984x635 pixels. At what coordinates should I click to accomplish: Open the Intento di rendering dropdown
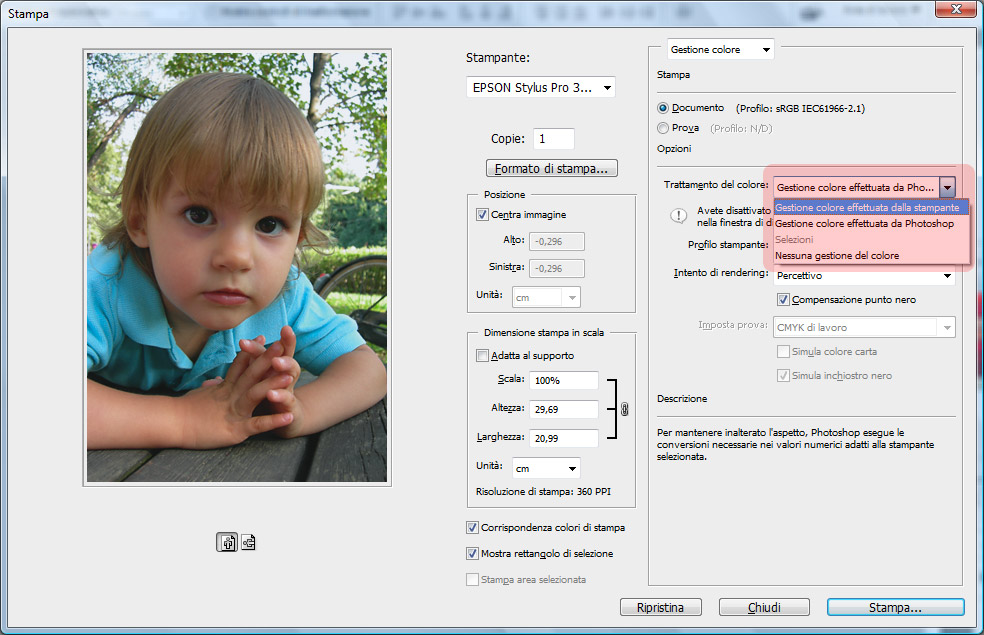pos(862,274)
